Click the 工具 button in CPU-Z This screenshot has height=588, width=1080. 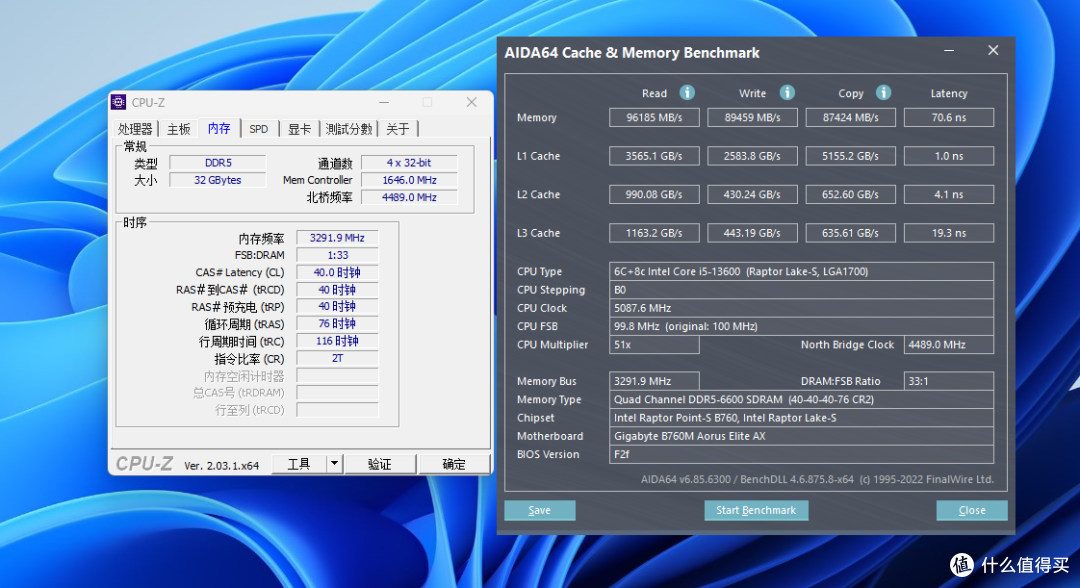click(x=299, y=464)
